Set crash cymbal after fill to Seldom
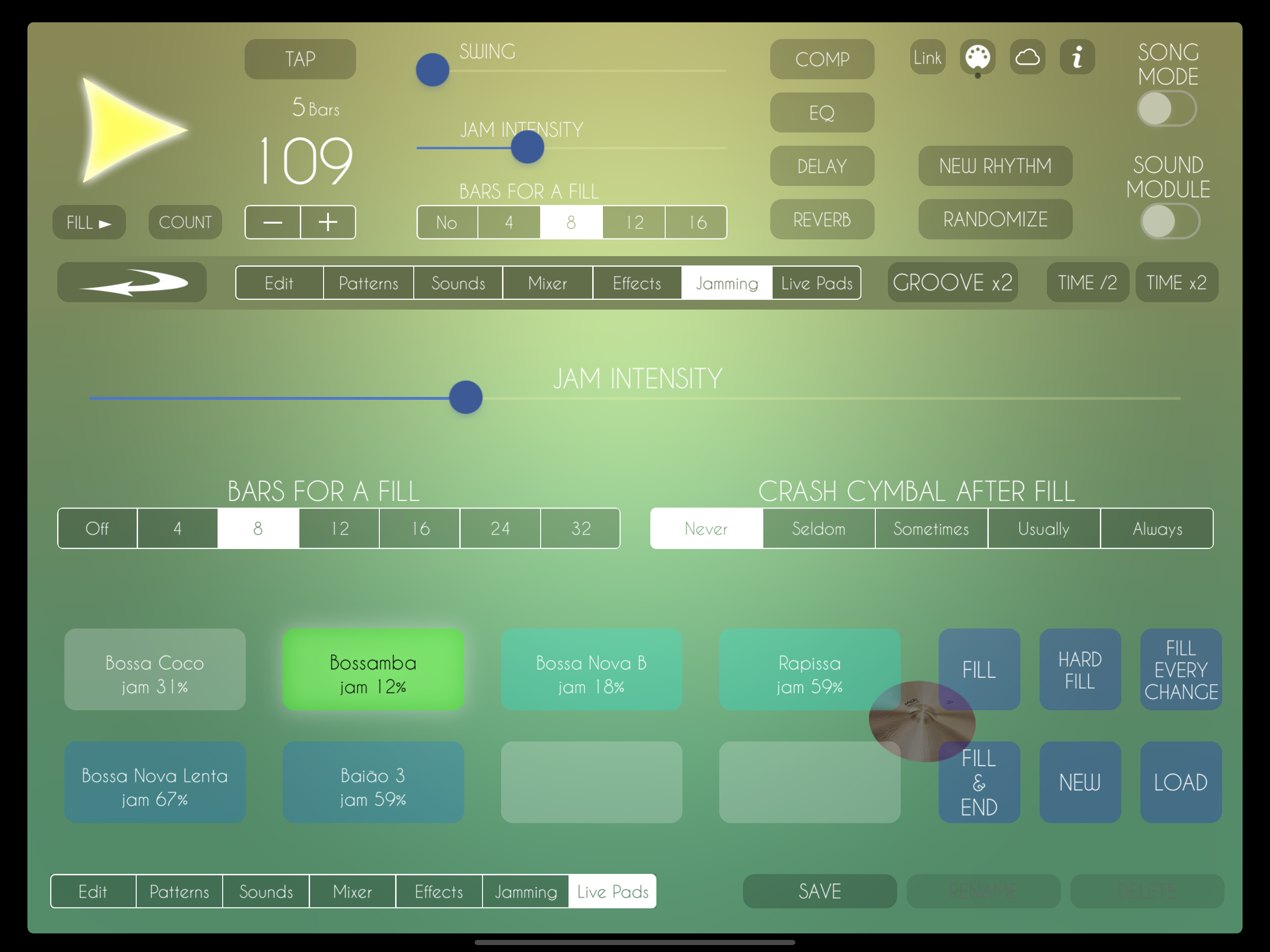The image size is (1270, 952). [819, 528]
